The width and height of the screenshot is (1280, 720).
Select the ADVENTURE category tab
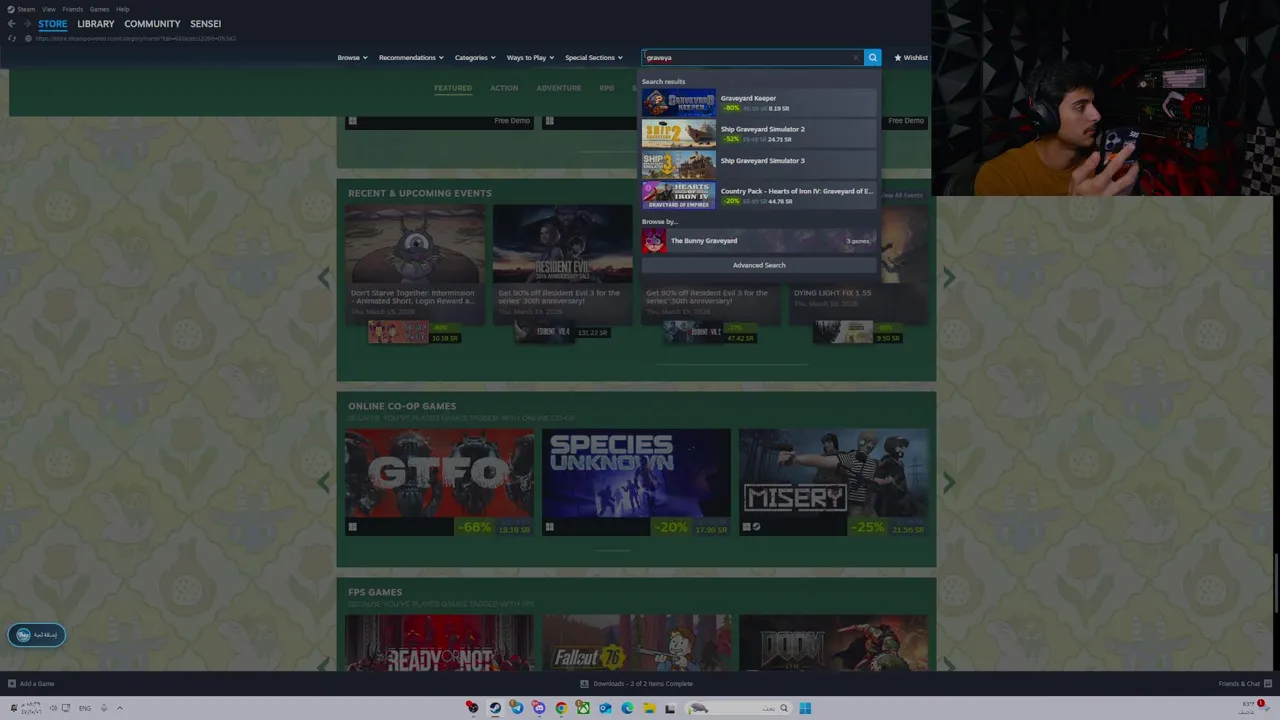pyautogui.click(x=559, y=88)
